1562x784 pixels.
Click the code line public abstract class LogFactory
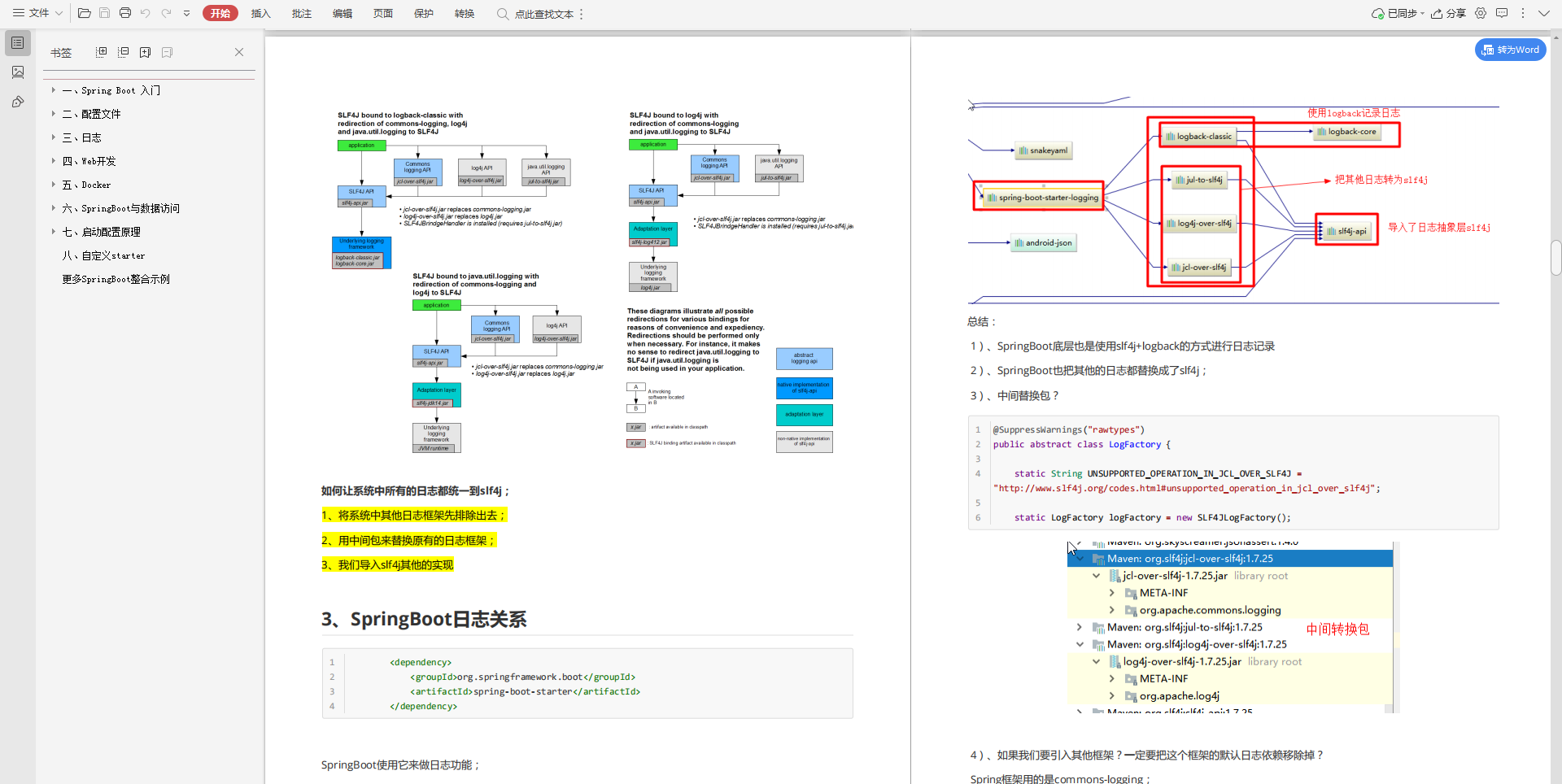(1081, 444)
